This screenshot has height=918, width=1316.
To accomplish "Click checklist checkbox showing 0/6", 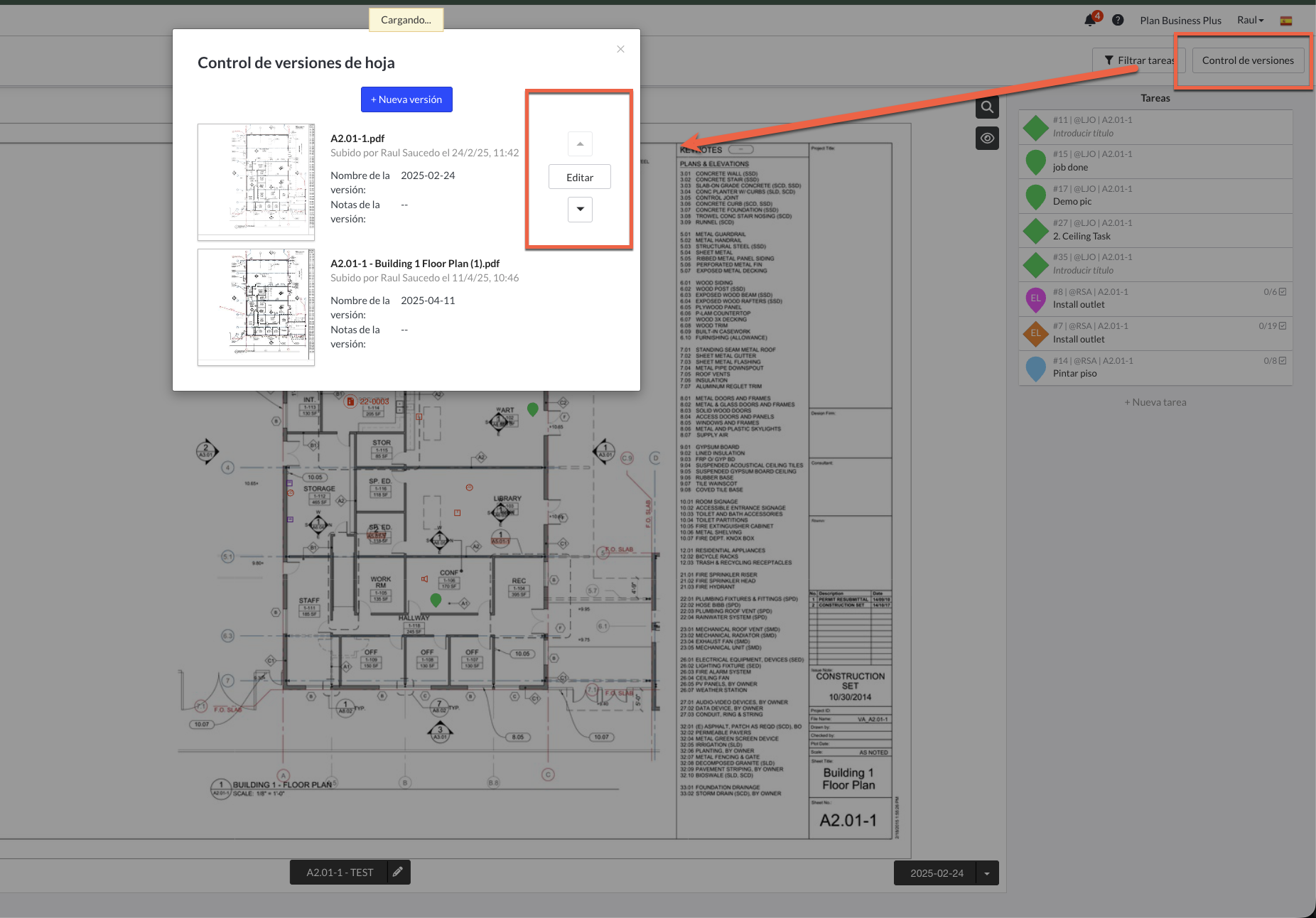I will [x=1283, y=292].
